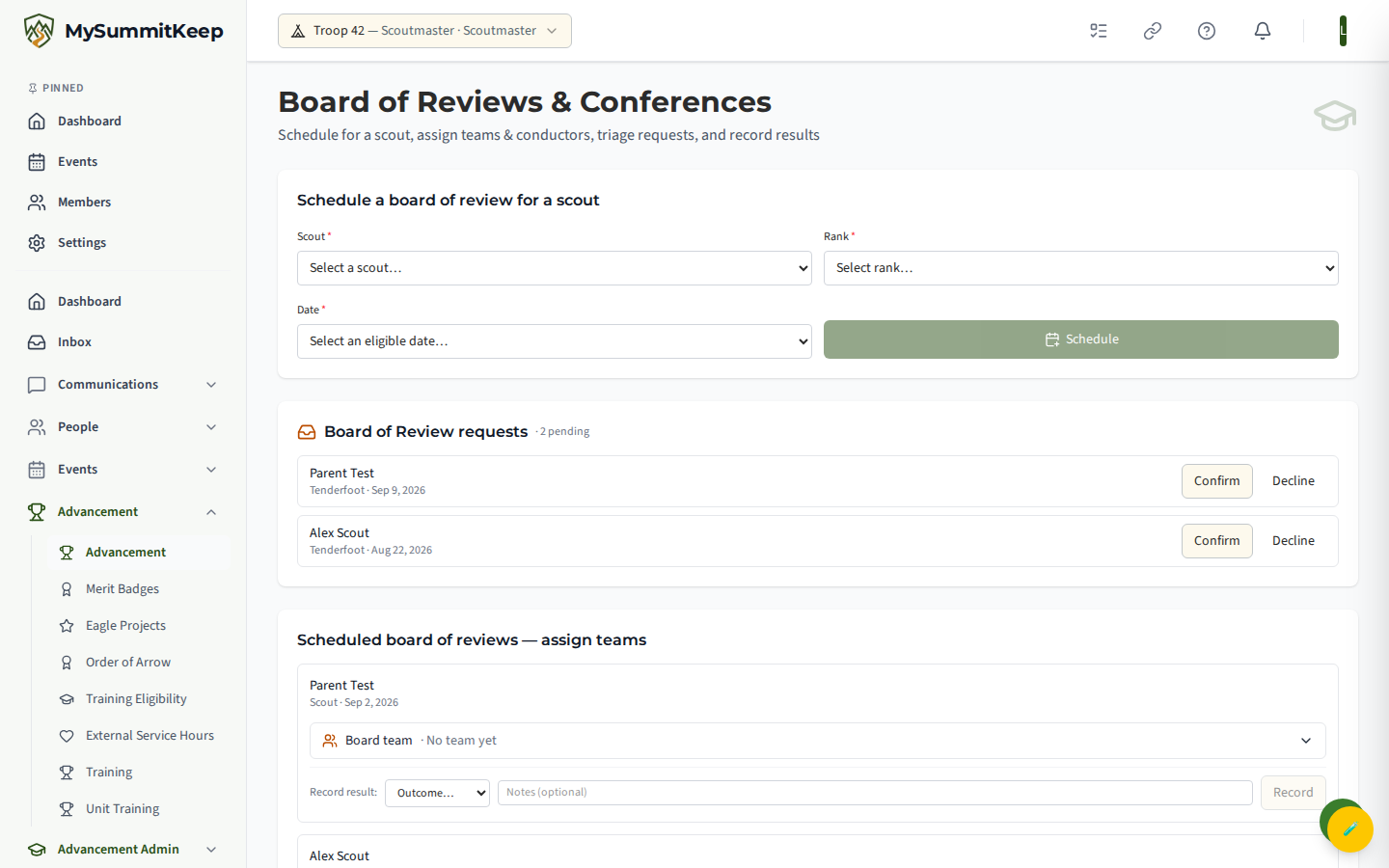Click the Notes (optional) field
This screenshot has height=868, width=1389.
875,793
